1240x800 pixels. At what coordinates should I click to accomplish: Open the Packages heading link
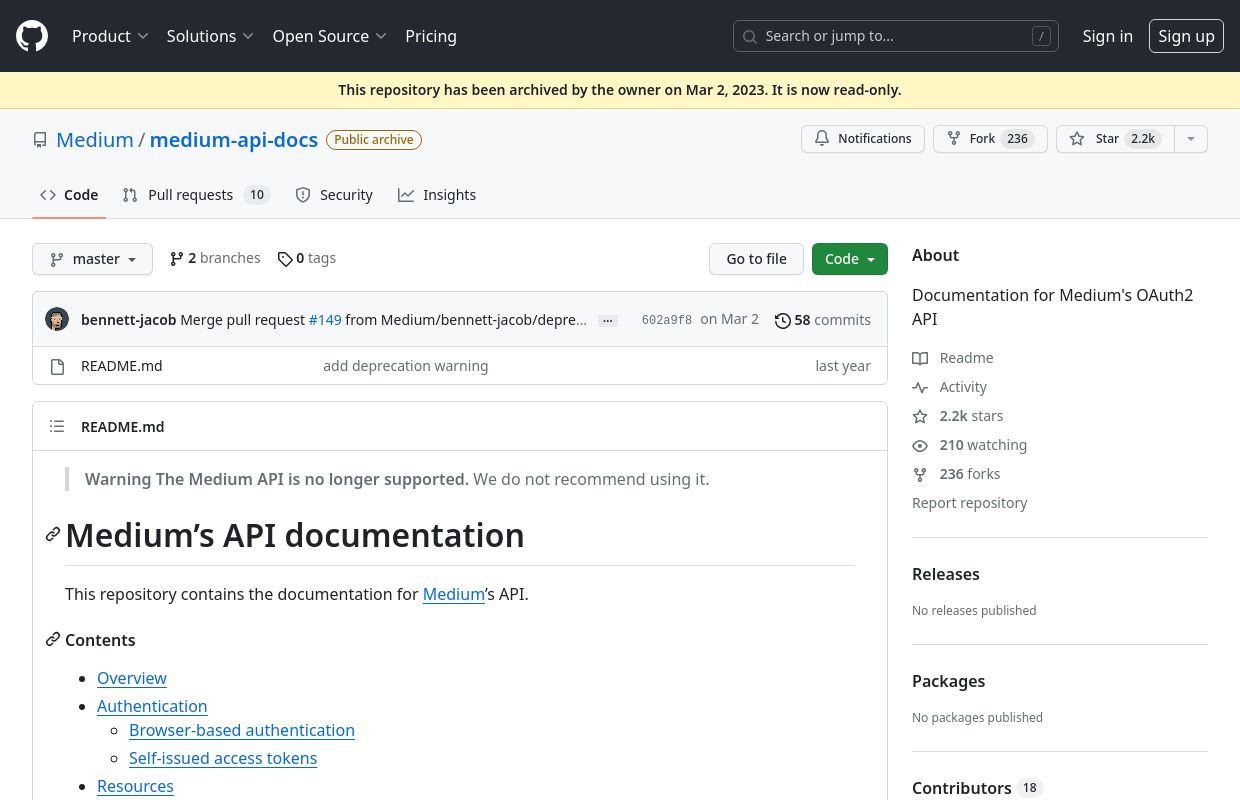coord(949,681)
